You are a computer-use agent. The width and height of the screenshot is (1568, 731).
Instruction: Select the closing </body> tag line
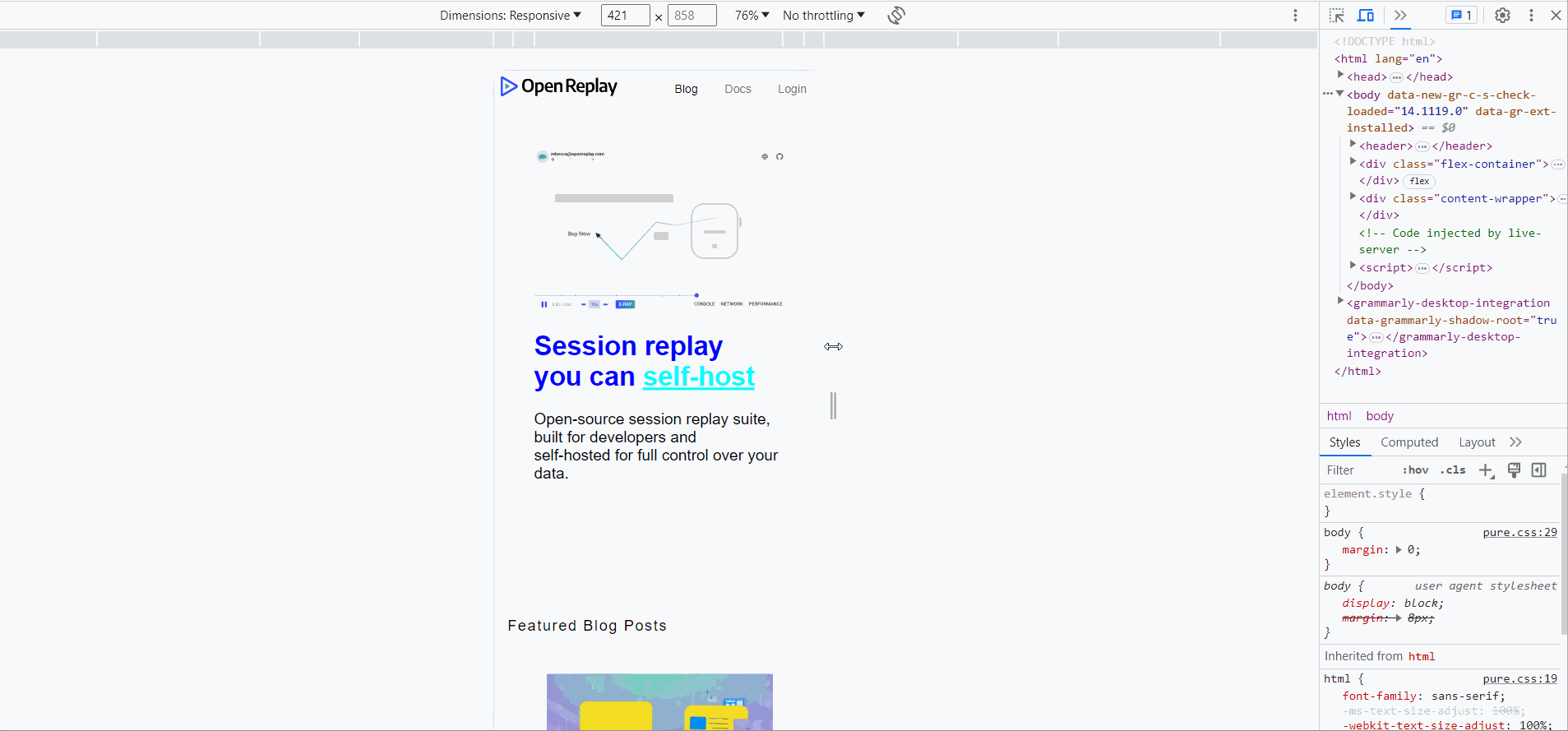click(1370, 286)
